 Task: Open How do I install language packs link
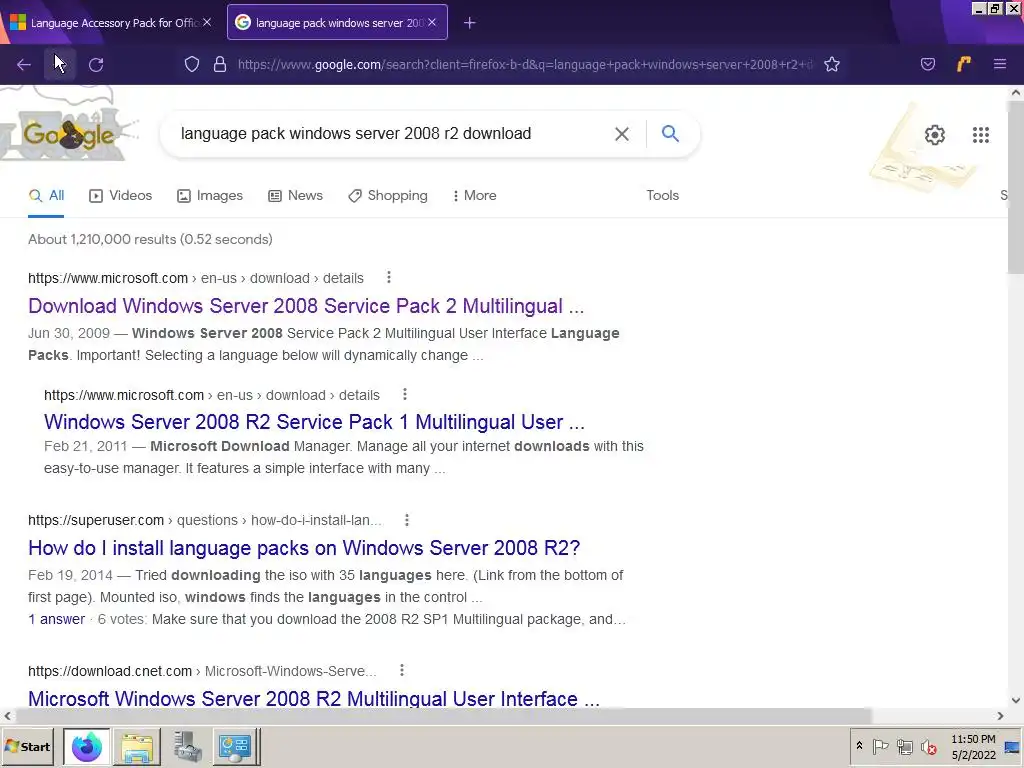point(304,548)
